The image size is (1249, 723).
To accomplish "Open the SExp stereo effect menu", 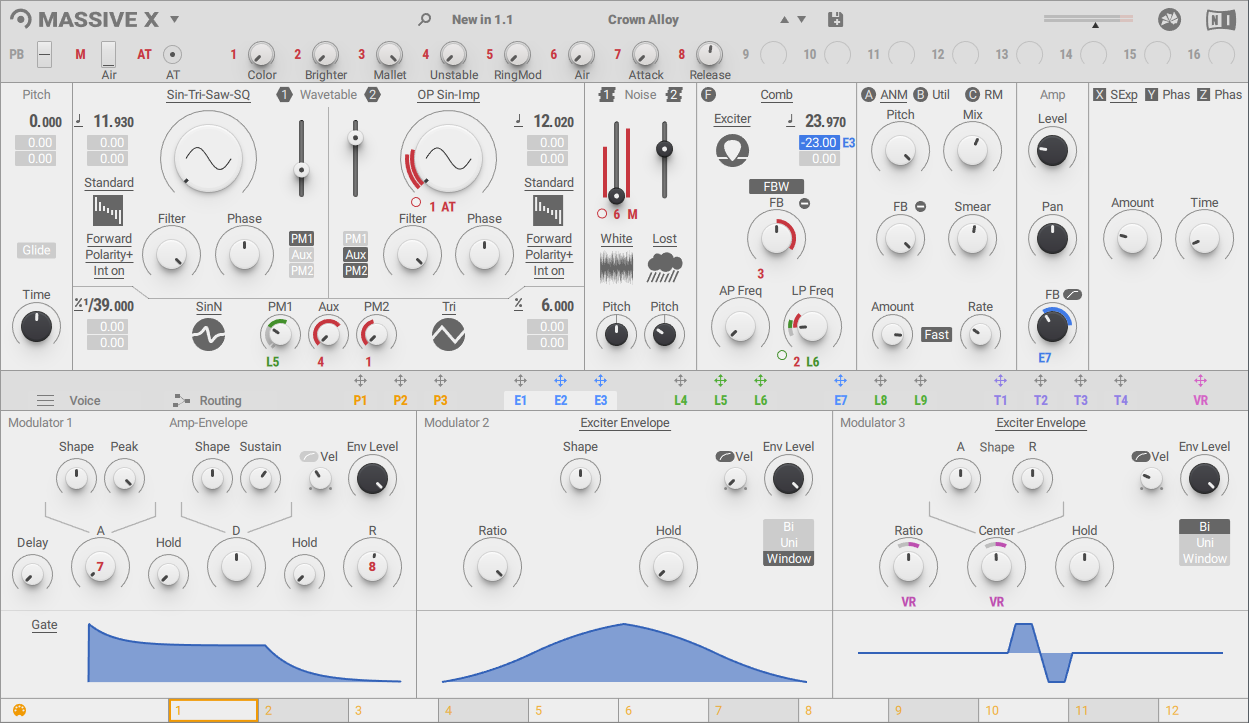I will (x=1124, y=95).
